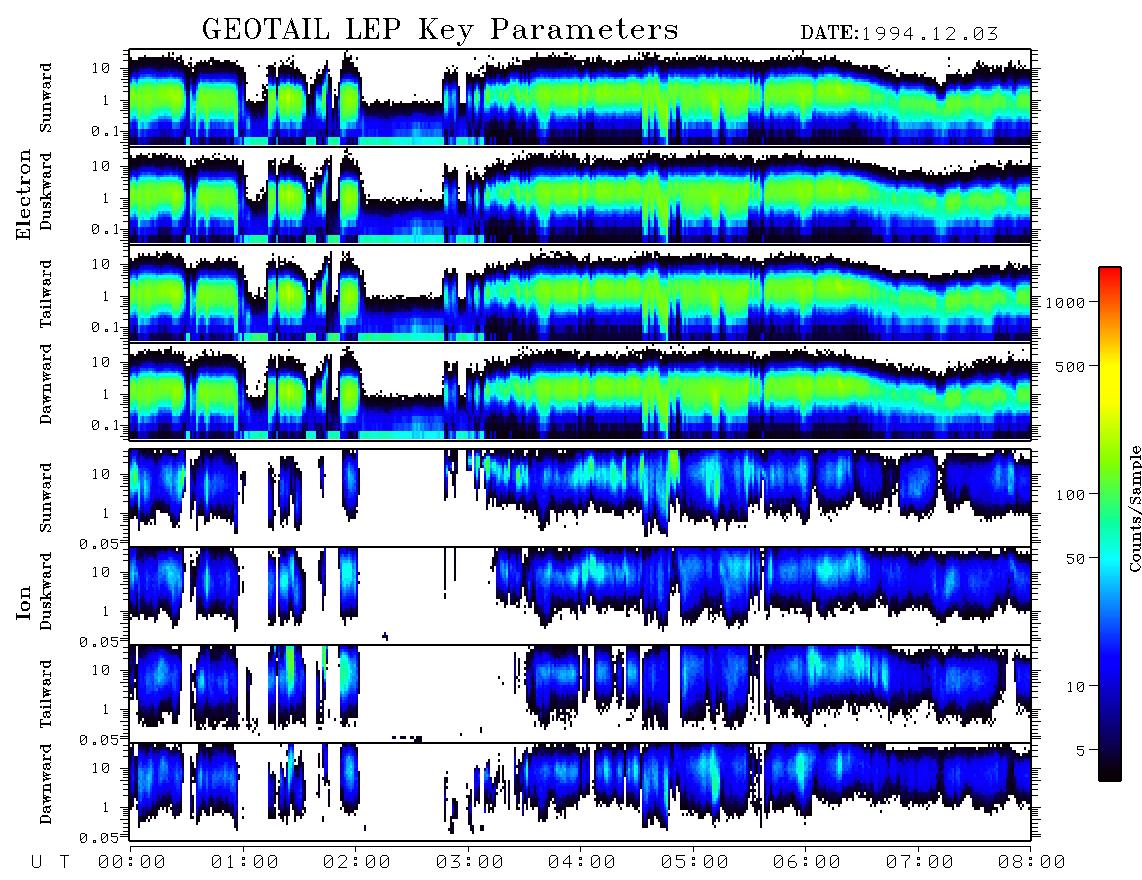1142x880 pixels.
Task: Click the "5" color scale label
Action: (1081, 751)
